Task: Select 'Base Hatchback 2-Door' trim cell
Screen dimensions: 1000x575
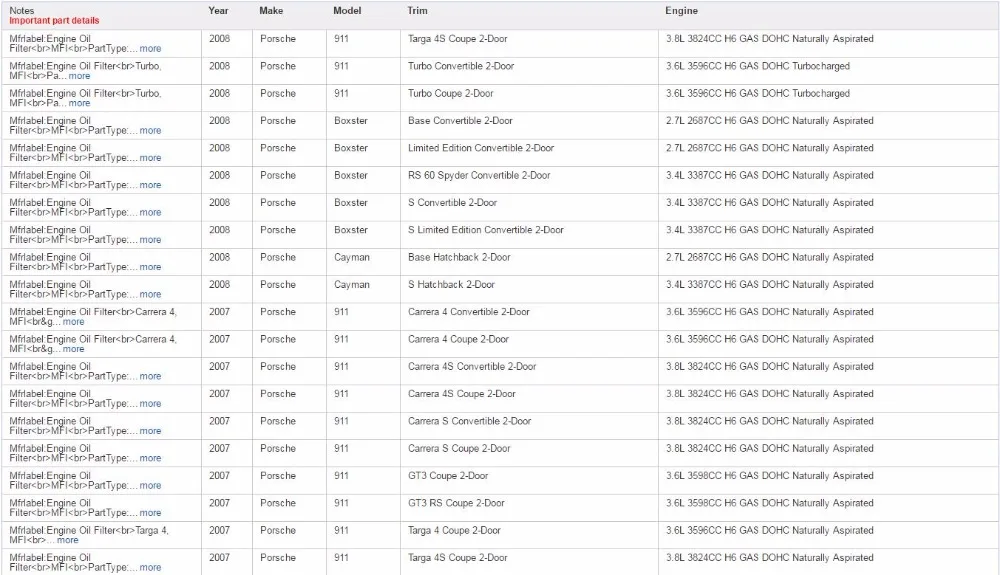Action: coord(459,258)
